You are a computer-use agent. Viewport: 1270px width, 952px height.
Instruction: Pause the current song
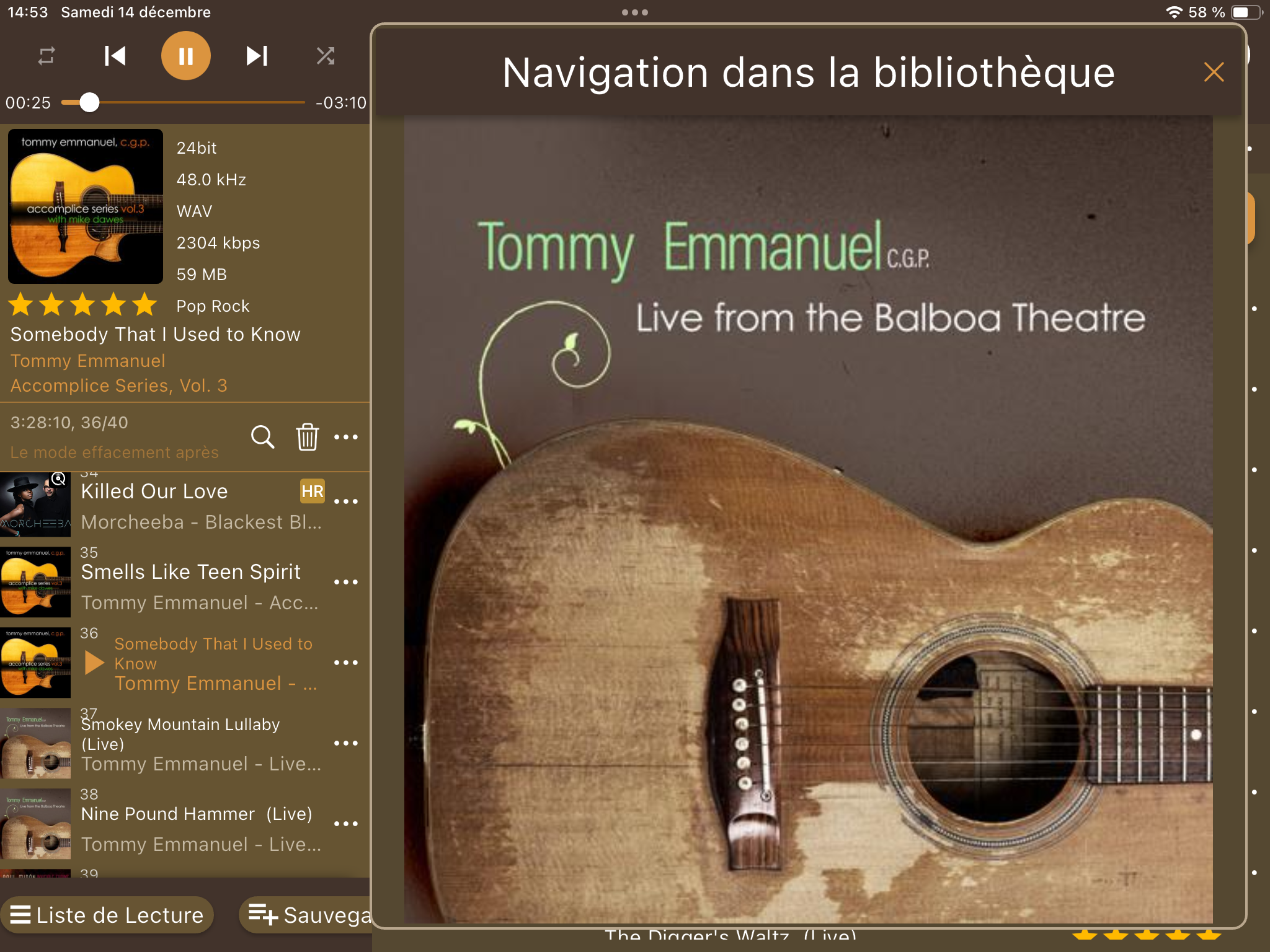186,56
